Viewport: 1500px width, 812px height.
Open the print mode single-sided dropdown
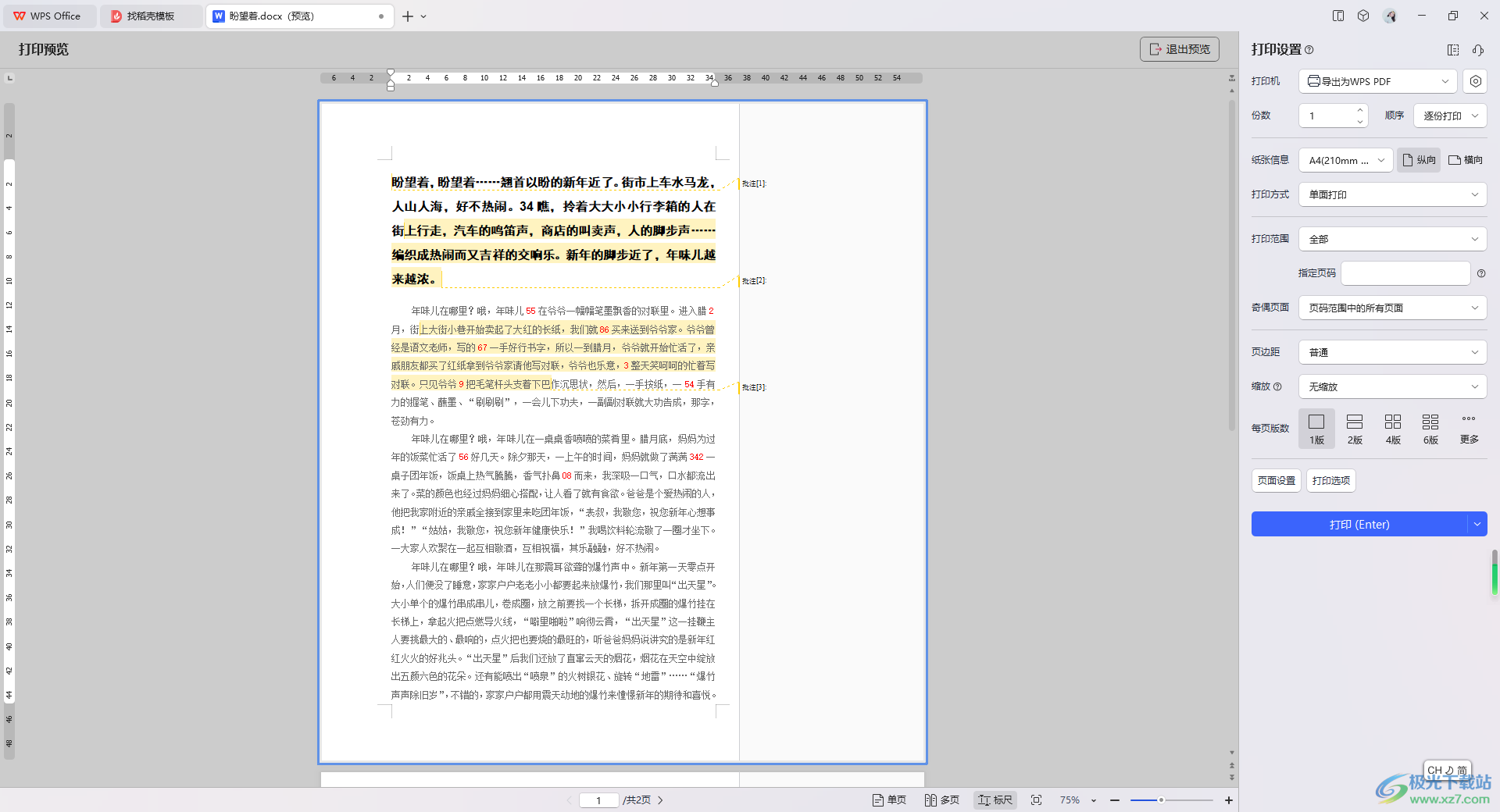click(x=1392, y=194)
